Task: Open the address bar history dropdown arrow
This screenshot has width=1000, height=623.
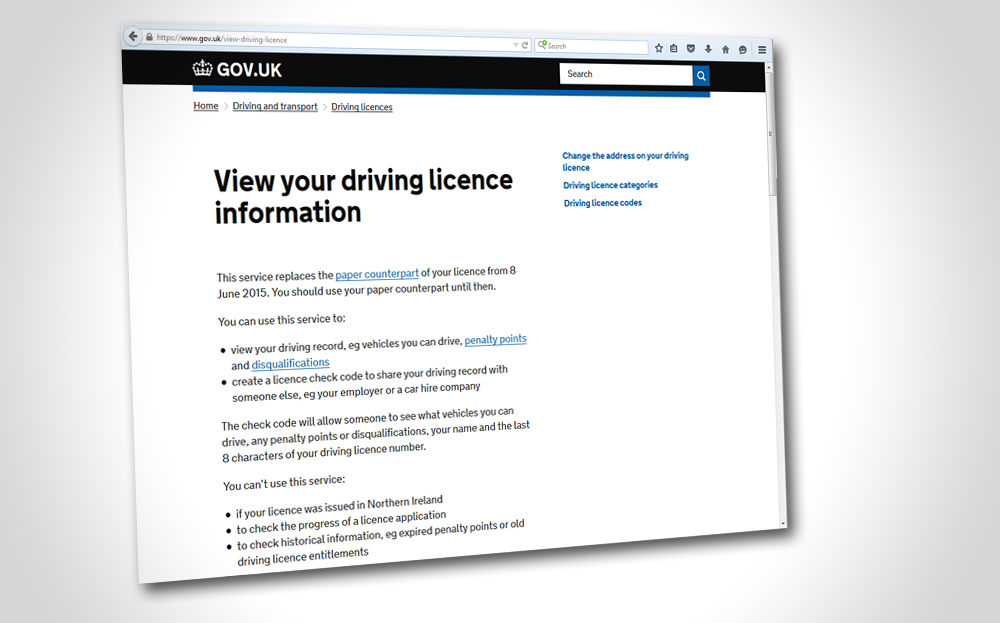Action: [x=516, y=45]
